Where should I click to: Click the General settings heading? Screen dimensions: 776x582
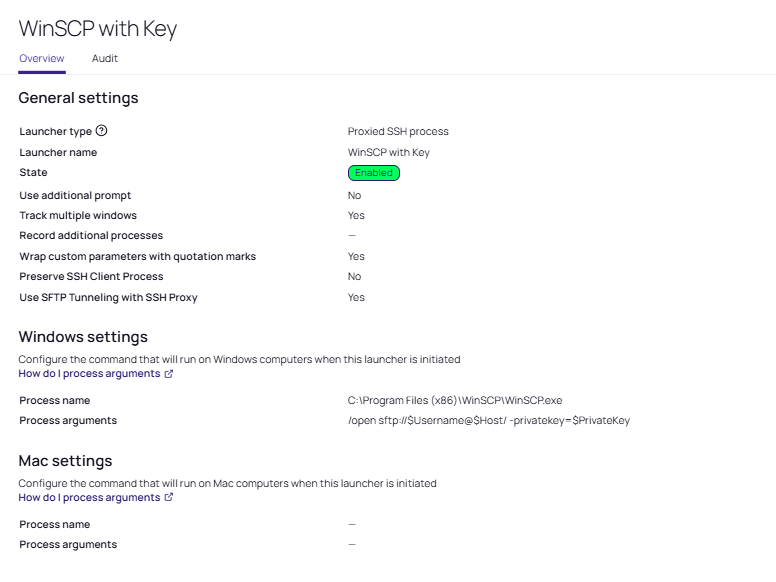point(78,98)
